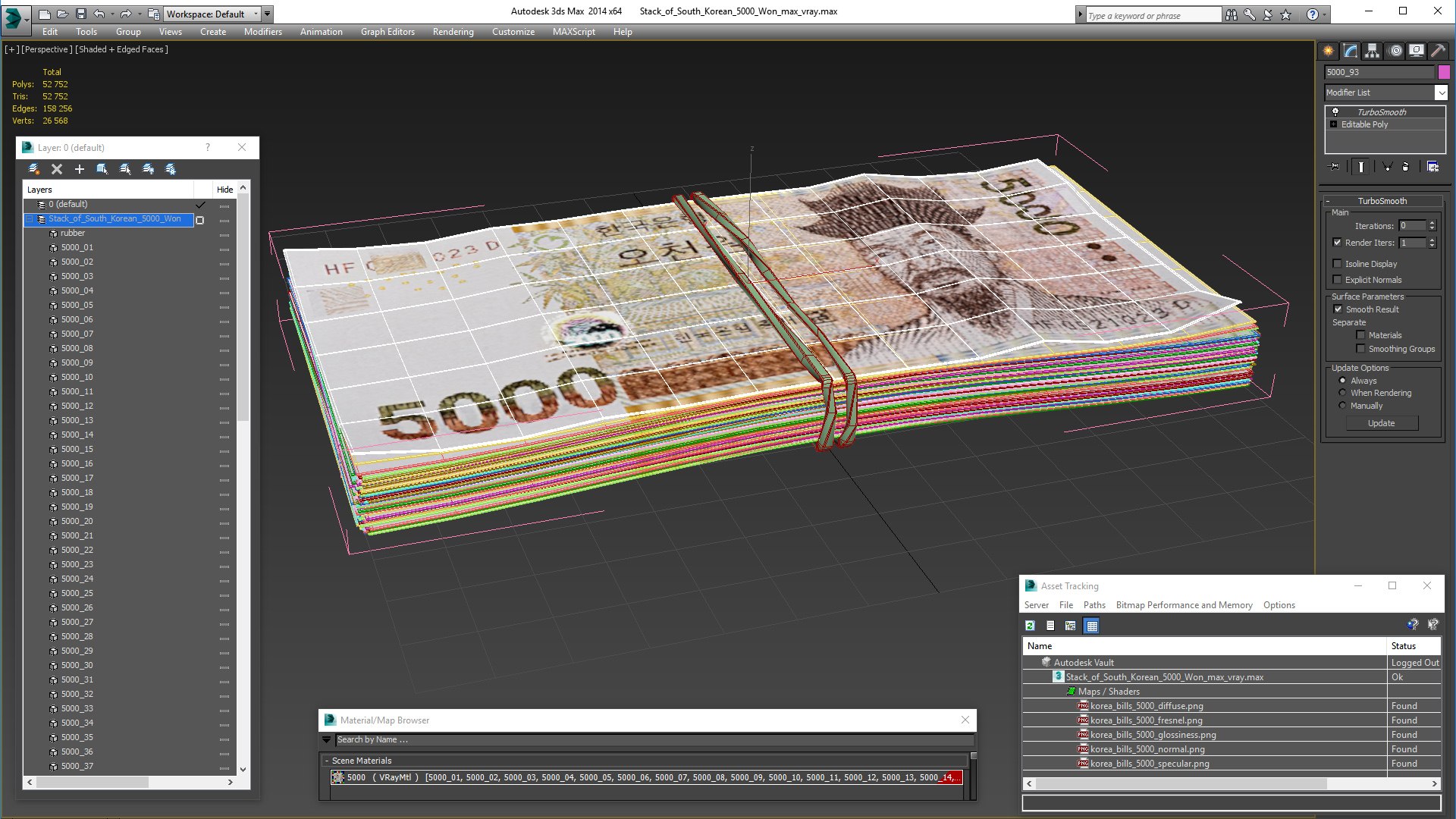
Task: Open Redo history dropdown arrow
Action: (140, 14)
